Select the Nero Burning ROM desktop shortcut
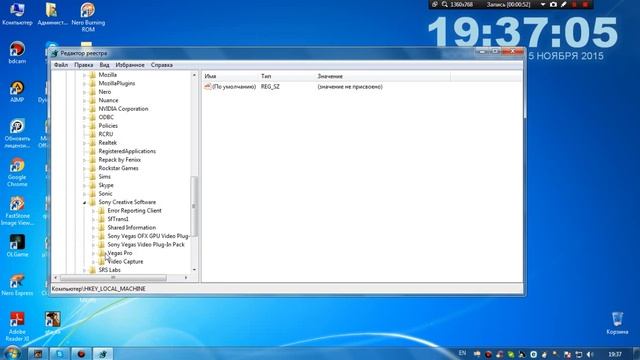The height and width of the screenshot is (360, 640). pyautogui.click(x=88, y=16)
